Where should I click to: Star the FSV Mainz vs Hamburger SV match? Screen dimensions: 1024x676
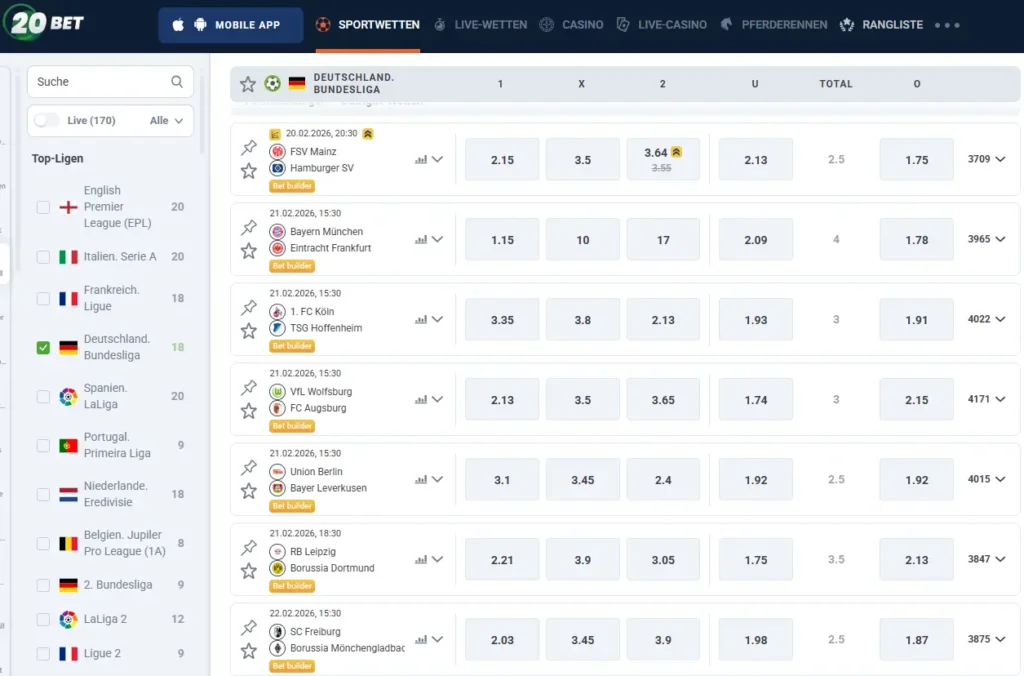click(249, 171)
